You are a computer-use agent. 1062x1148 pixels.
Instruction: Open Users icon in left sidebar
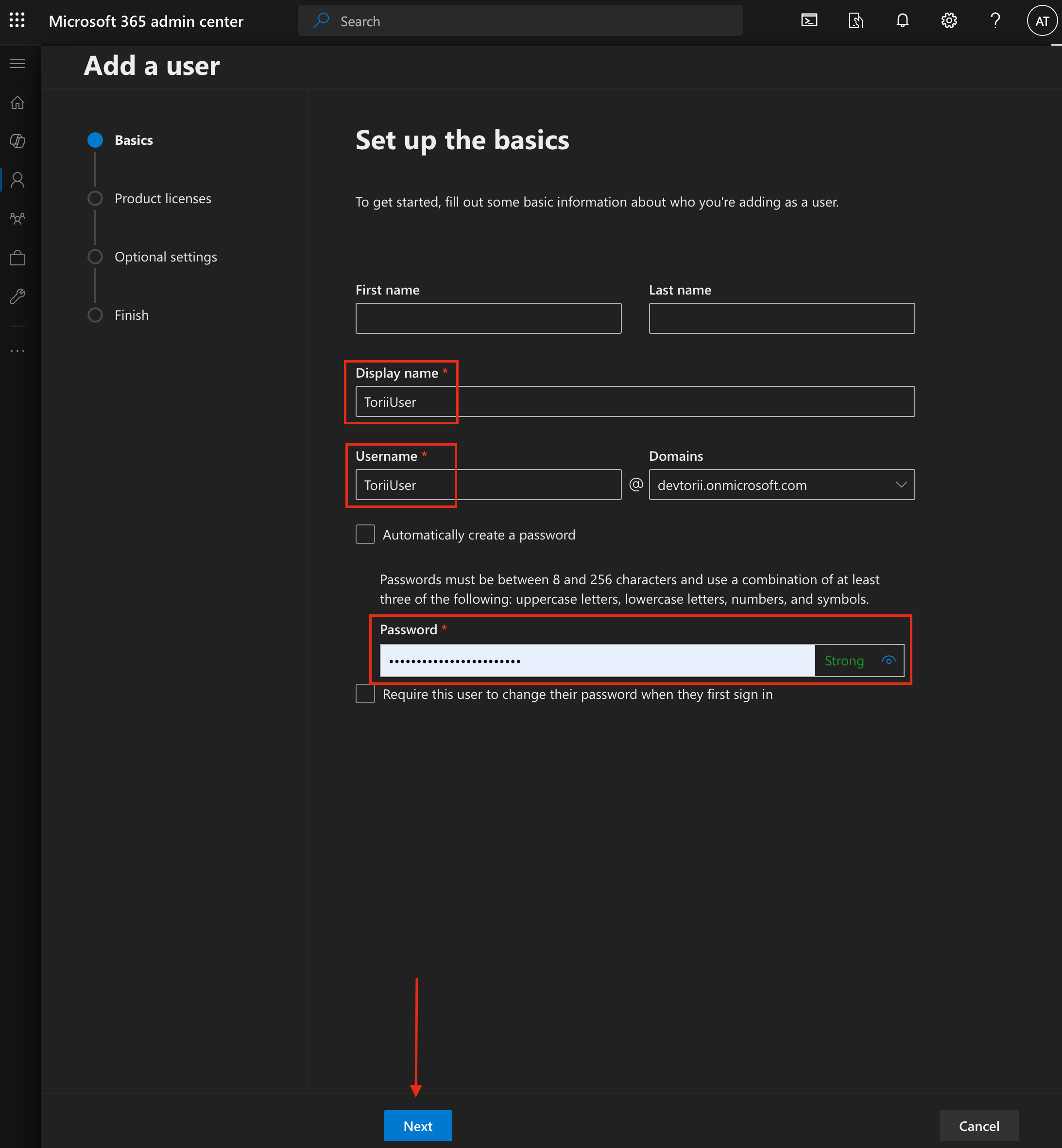click(x=18, y=180)
